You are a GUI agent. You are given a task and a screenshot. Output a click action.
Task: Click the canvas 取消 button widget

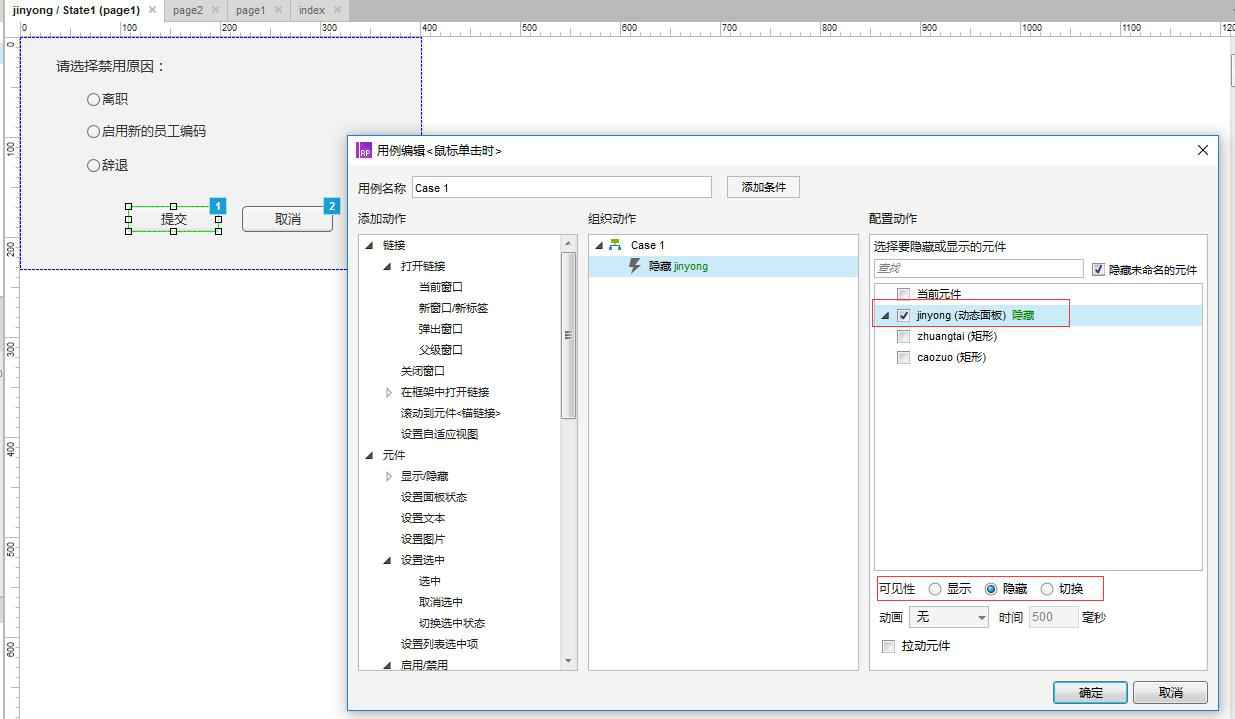click(287, 219)
